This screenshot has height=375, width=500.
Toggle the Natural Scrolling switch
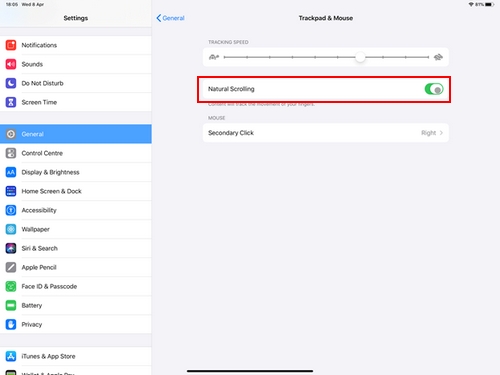pyautogui.click(x=434, y=89)
